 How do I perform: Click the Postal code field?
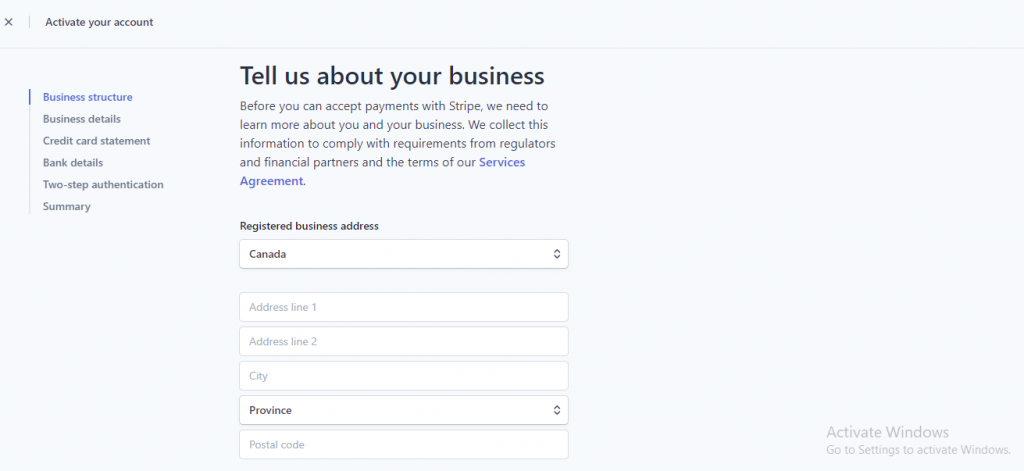click(x=404, y=445)
